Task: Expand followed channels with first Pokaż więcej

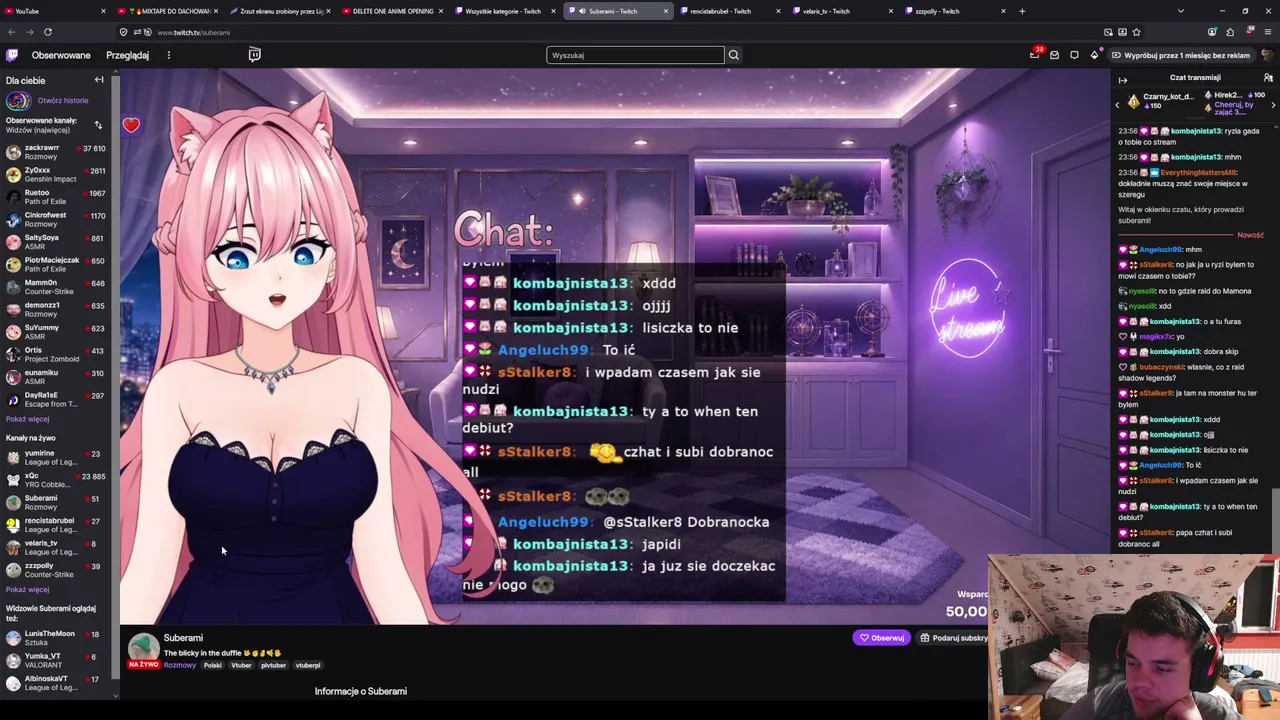Action: [x=27, y=419]
